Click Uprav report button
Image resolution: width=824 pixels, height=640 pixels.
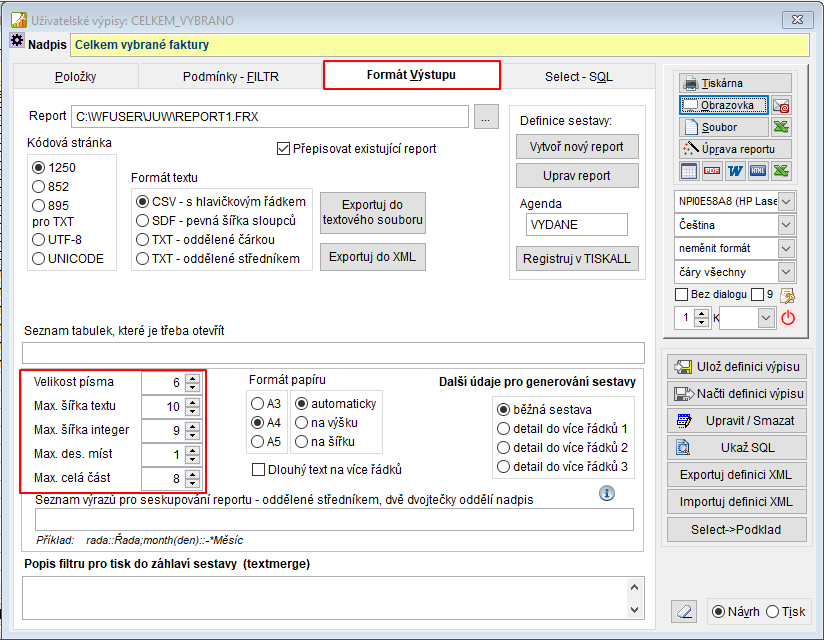(x=577, y=176)
